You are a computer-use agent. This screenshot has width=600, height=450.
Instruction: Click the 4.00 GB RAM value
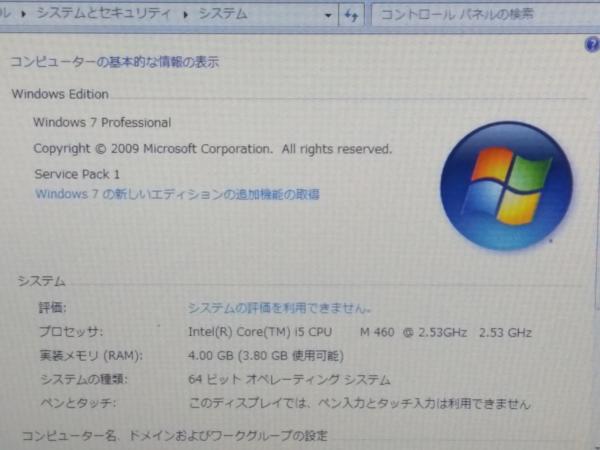(266, 356)
